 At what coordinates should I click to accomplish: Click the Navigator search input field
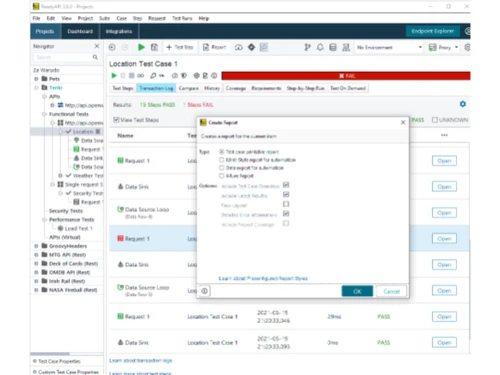[x=63, y=57]
